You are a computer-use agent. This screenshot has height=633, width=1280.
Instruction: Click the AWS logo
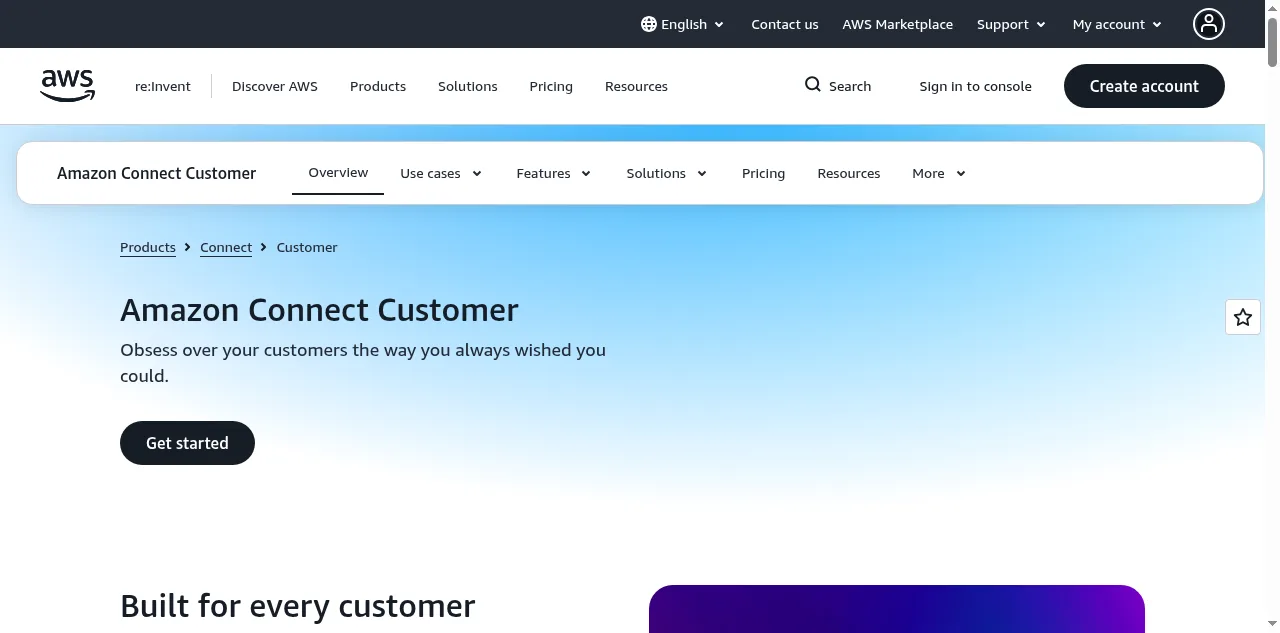[x=68, y=86]
